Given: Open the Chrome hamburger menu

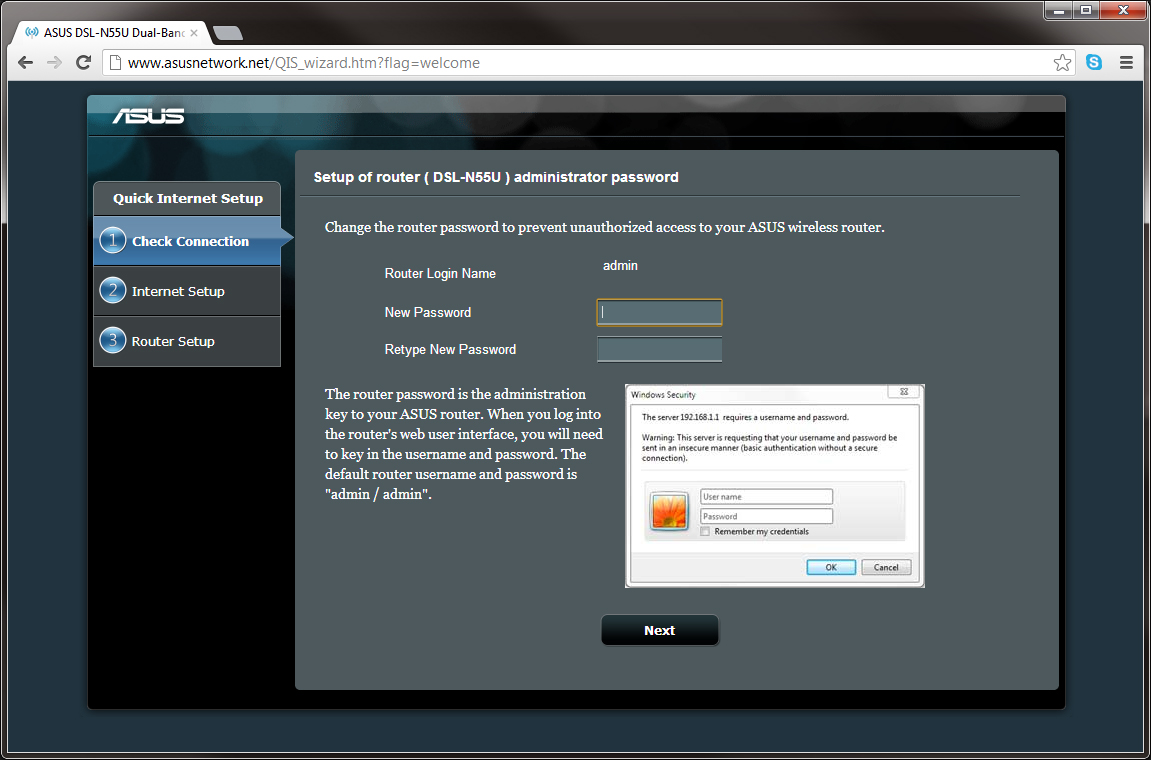Looking at the screenshot, I should [x=1126, y=62].
